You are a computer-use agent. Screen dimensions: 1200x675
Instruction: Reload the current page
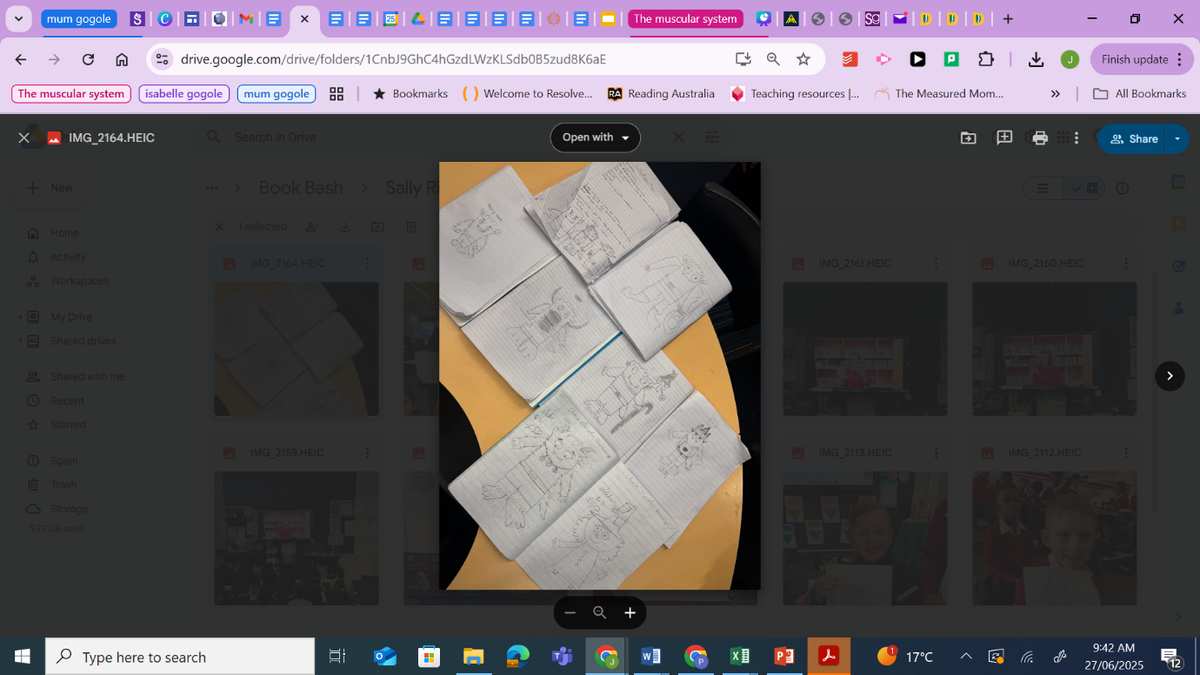coord(88,60)
